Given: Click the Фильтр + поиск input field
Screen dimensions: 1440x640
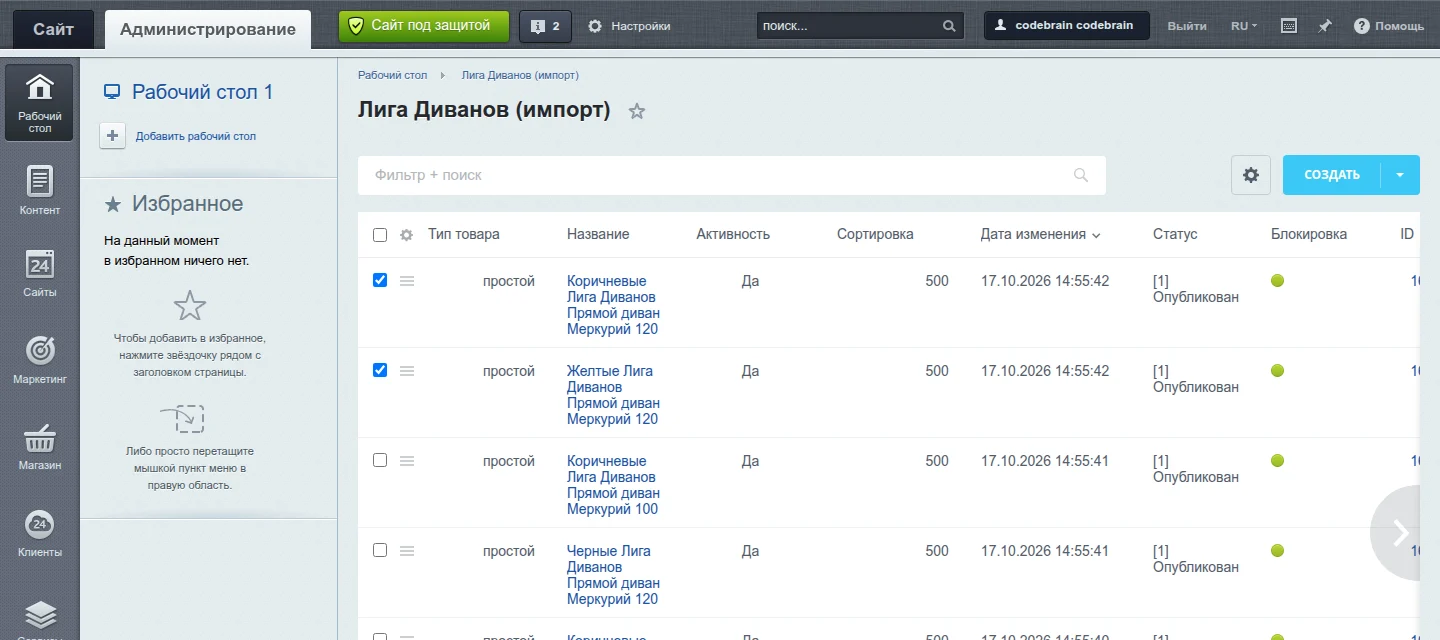Looking at the screenshot, I should (x=732, y=175).
